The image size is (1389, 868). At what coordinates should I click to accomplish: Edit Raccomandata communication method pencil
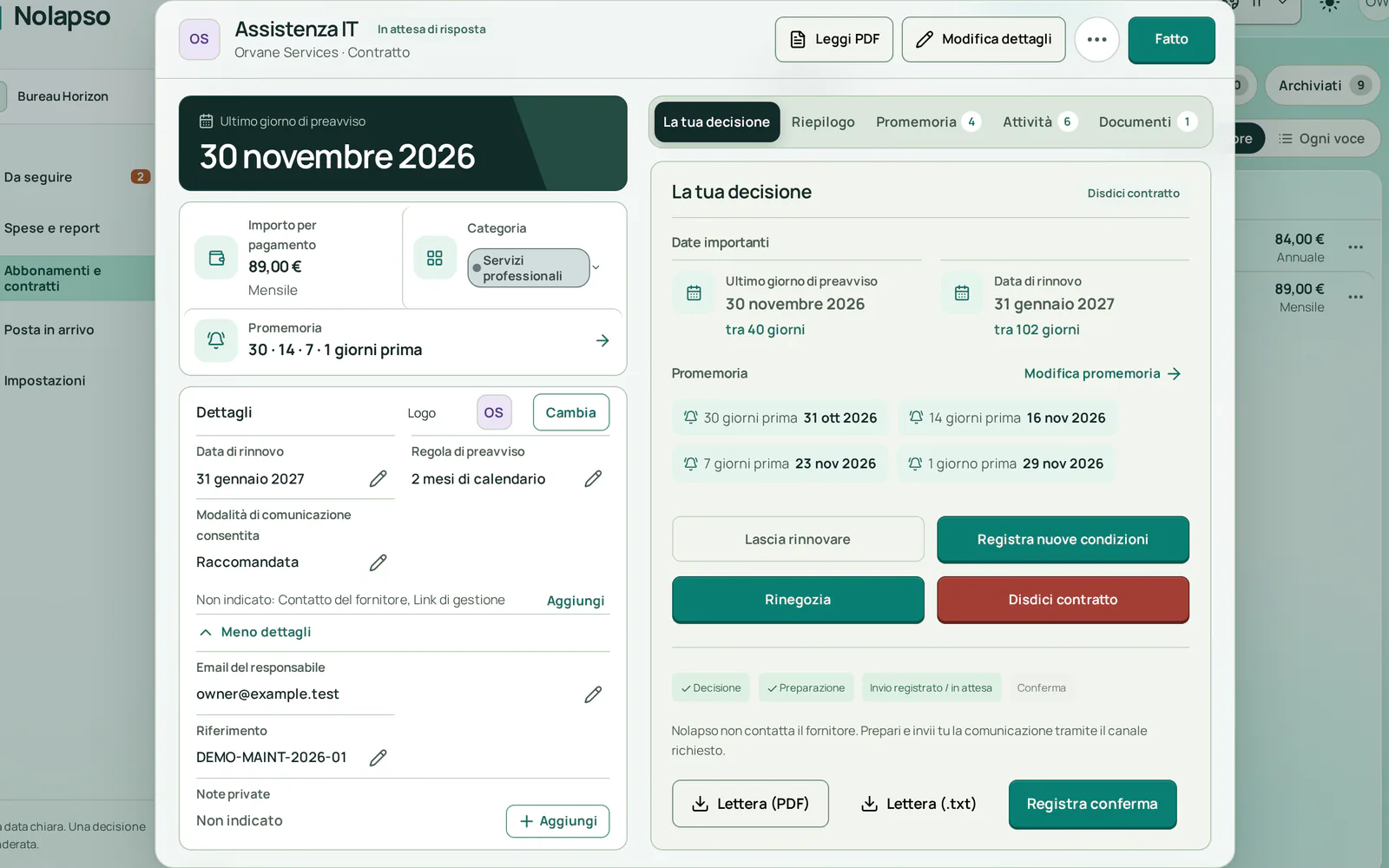tap(379, 562)
